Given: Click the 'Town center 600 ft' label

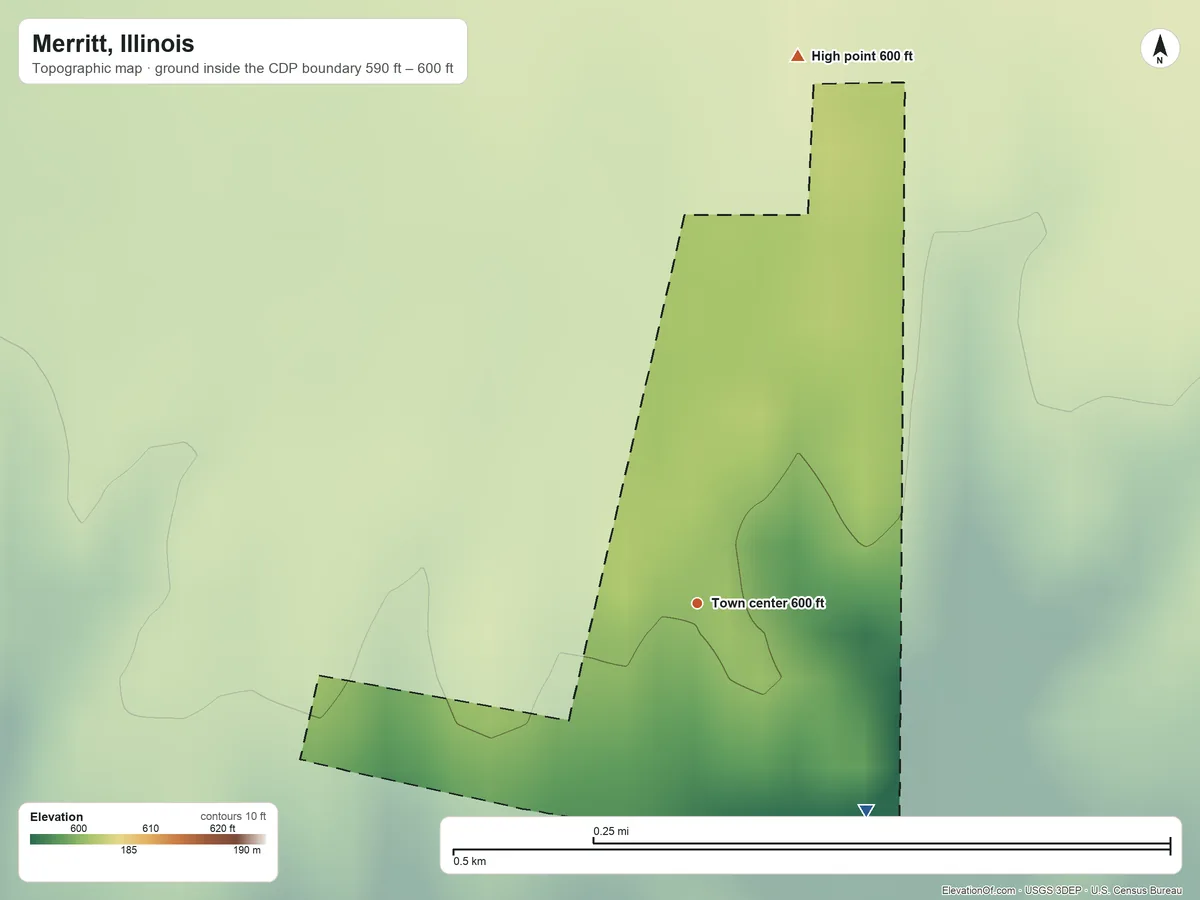Looking at the screenshot, I should pos(768,603).
